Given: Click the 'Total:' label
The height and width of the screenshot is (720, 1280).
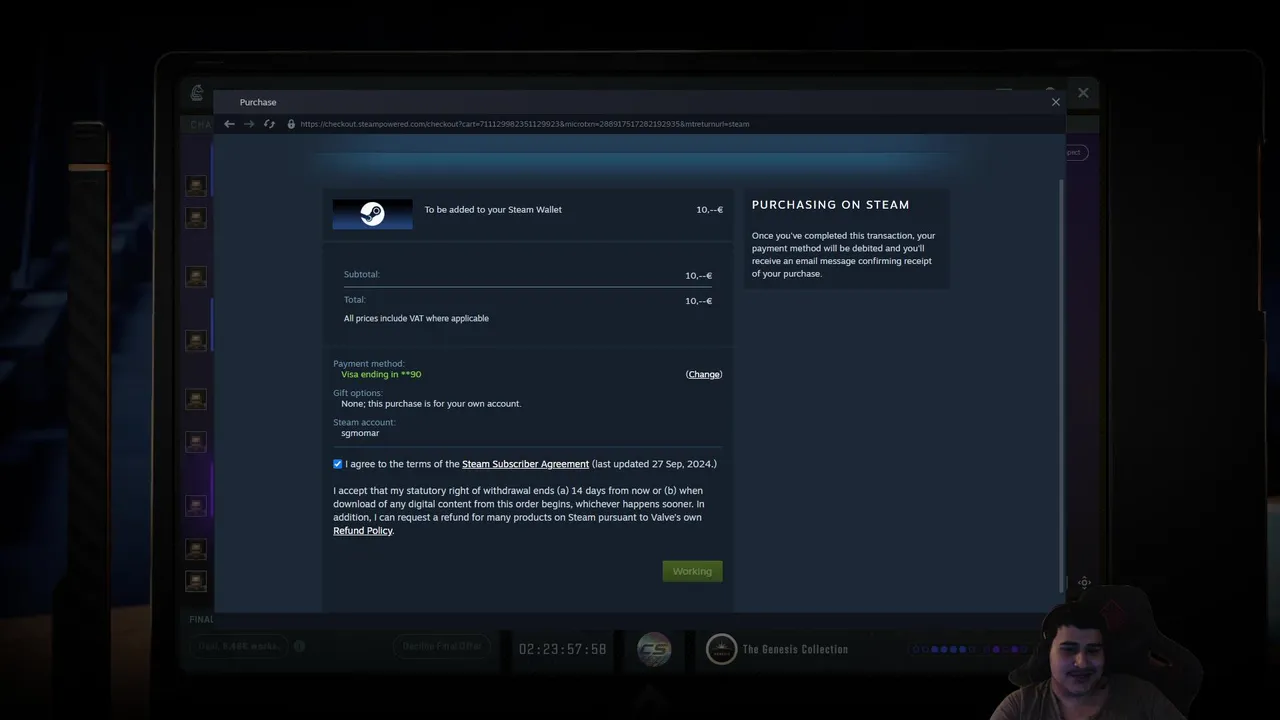Looking at the screenshot, I should click(355, 300).
